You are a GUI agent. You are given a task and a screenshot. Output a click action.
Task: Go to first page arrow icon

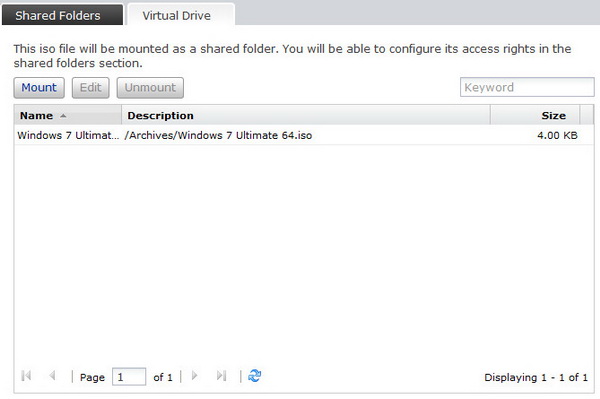[x=26, y=376]
